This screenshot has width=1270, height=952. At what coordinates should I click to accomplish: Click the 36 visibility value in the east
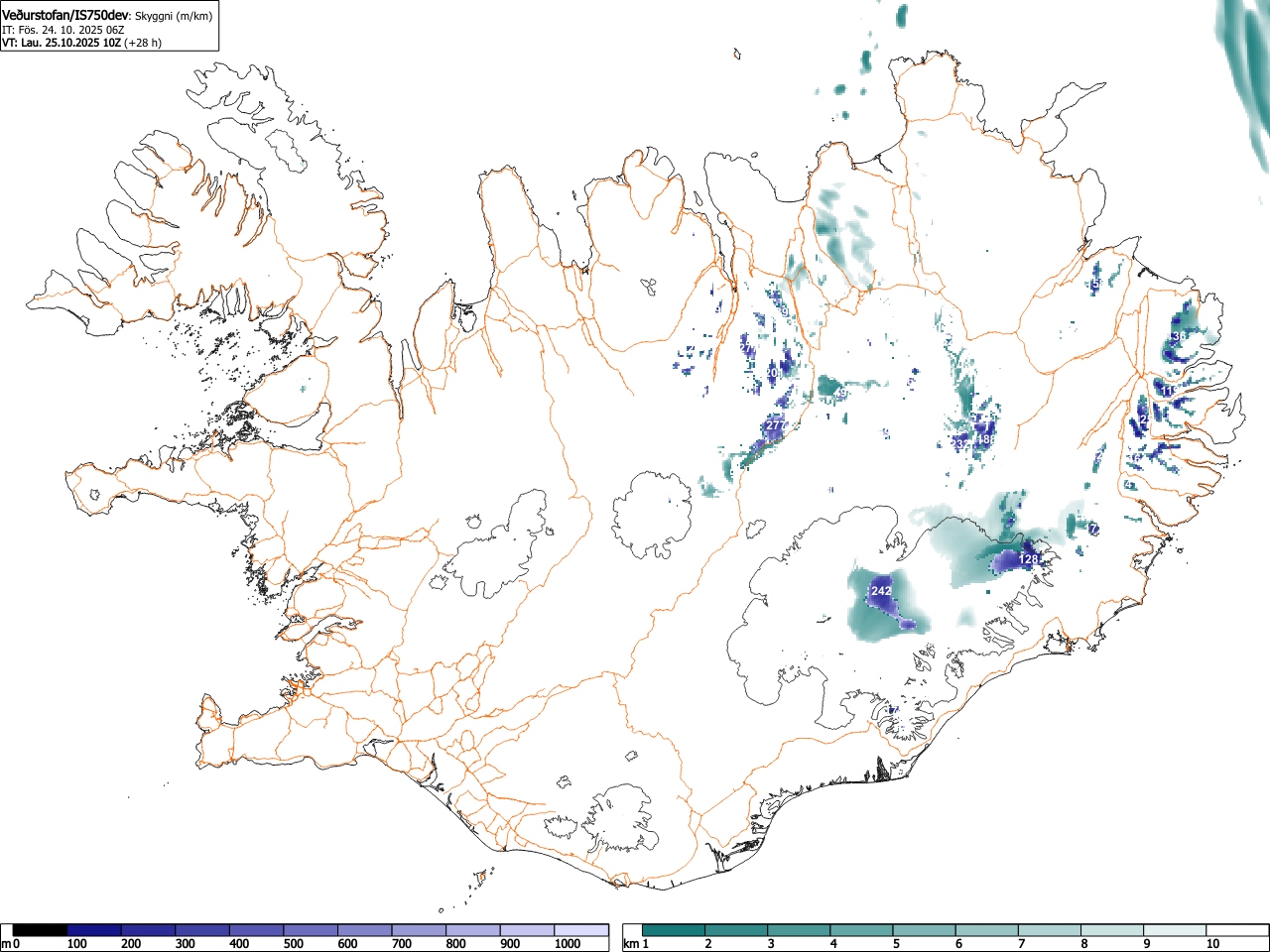[1178, 337]
